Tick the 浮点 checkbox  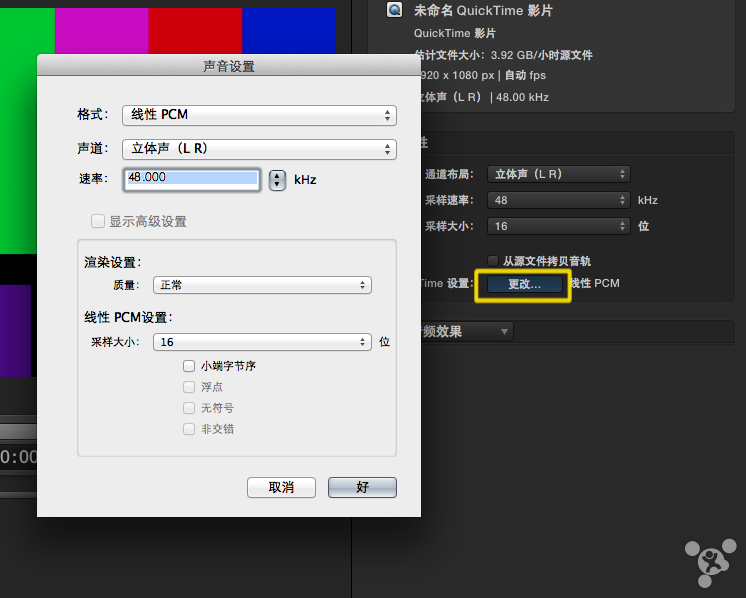189,387
